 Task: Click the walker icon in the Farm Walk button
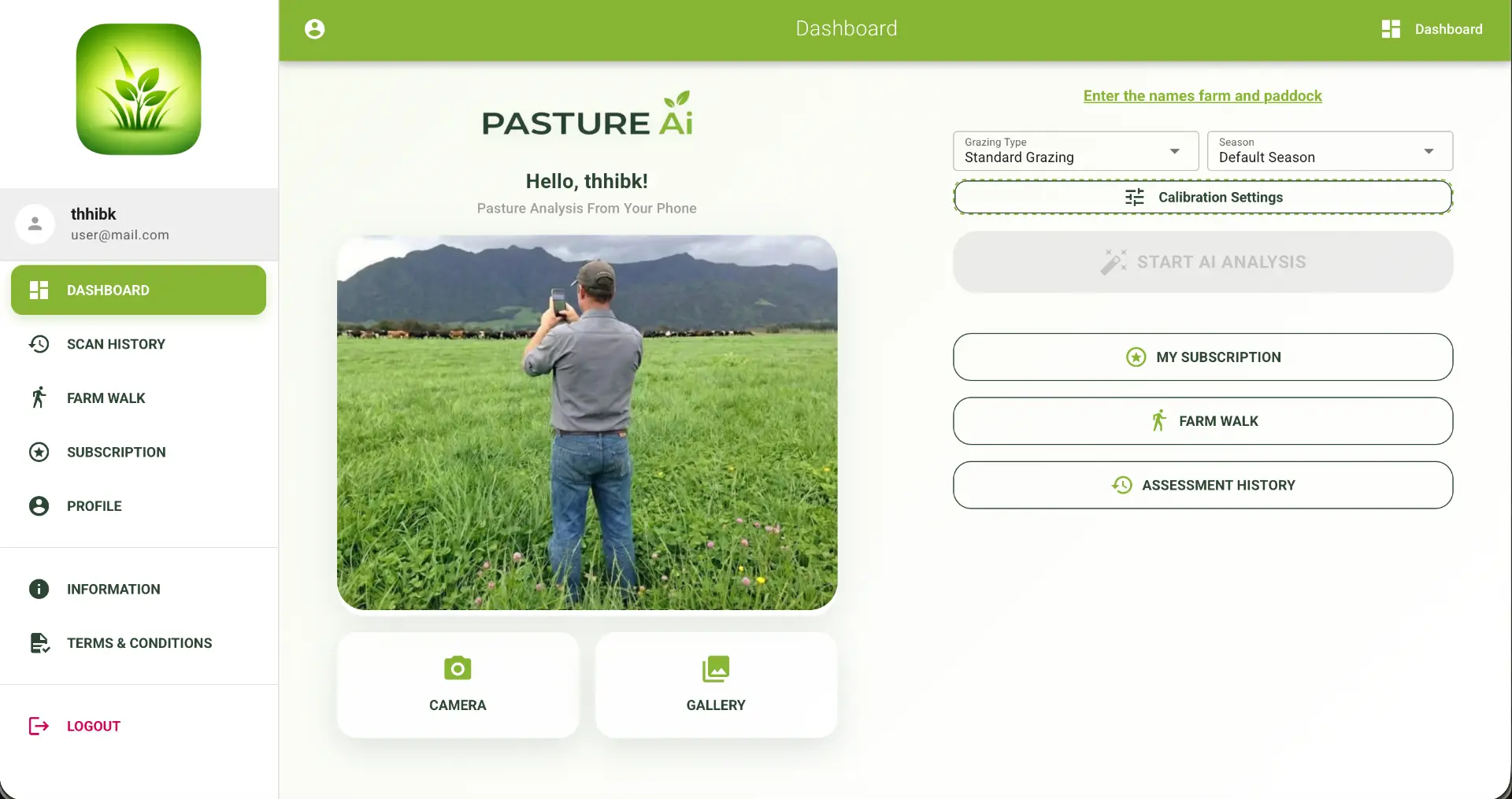point(1158,420)
